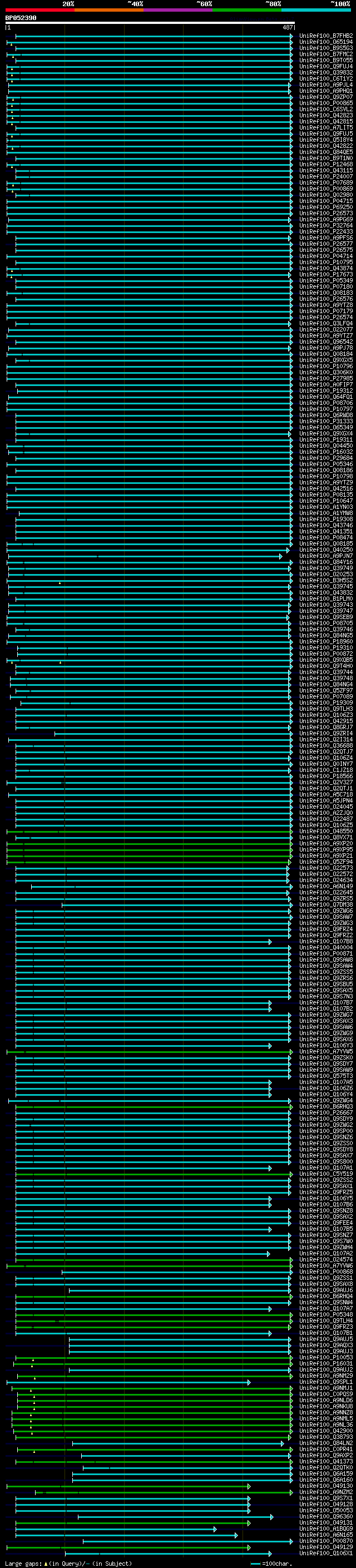Image resolution: width=356 pixels, height=1568 pixels.
Task: Select label UniRef100_Q2V327
Action: (326, 782)
